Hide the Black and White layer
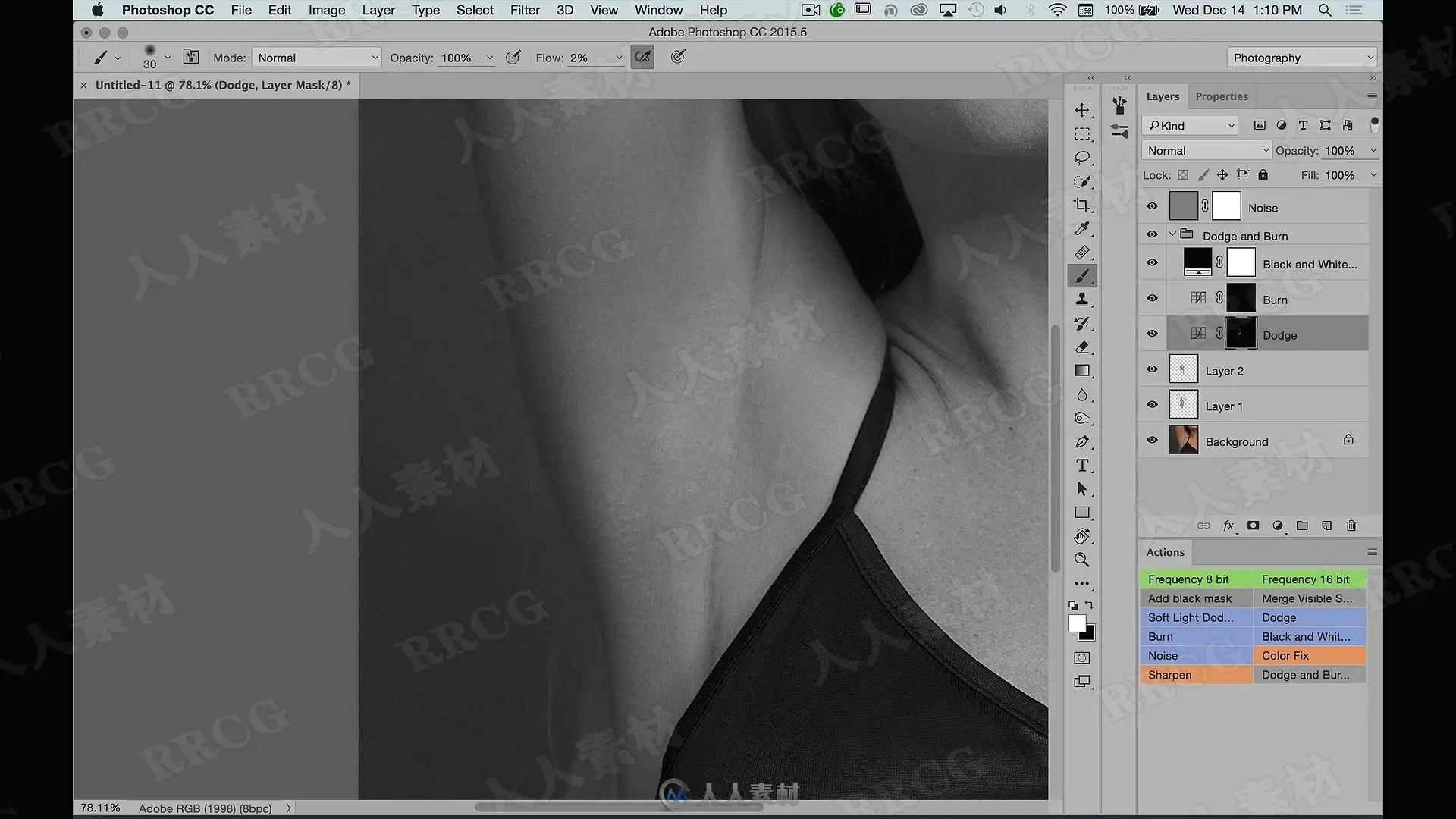Image resolution: width=1456 pixels, height=819 pixels. [1152, 263]
